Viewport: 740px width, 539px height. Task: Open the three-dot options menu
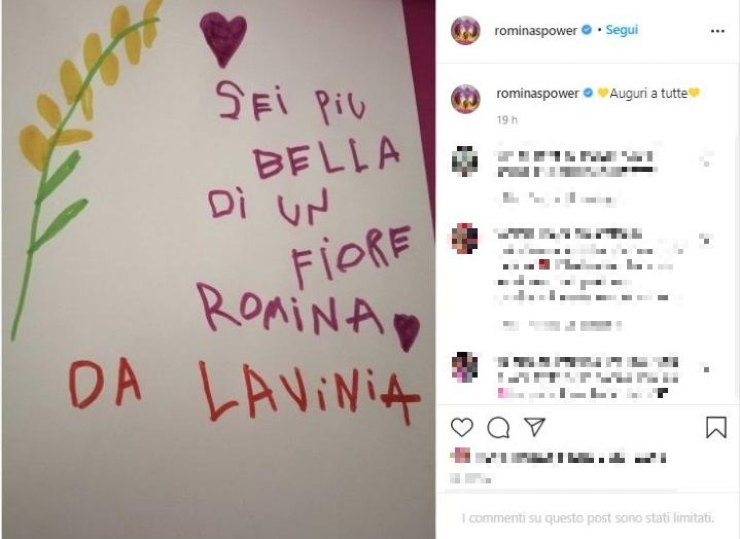click(717, 31)
